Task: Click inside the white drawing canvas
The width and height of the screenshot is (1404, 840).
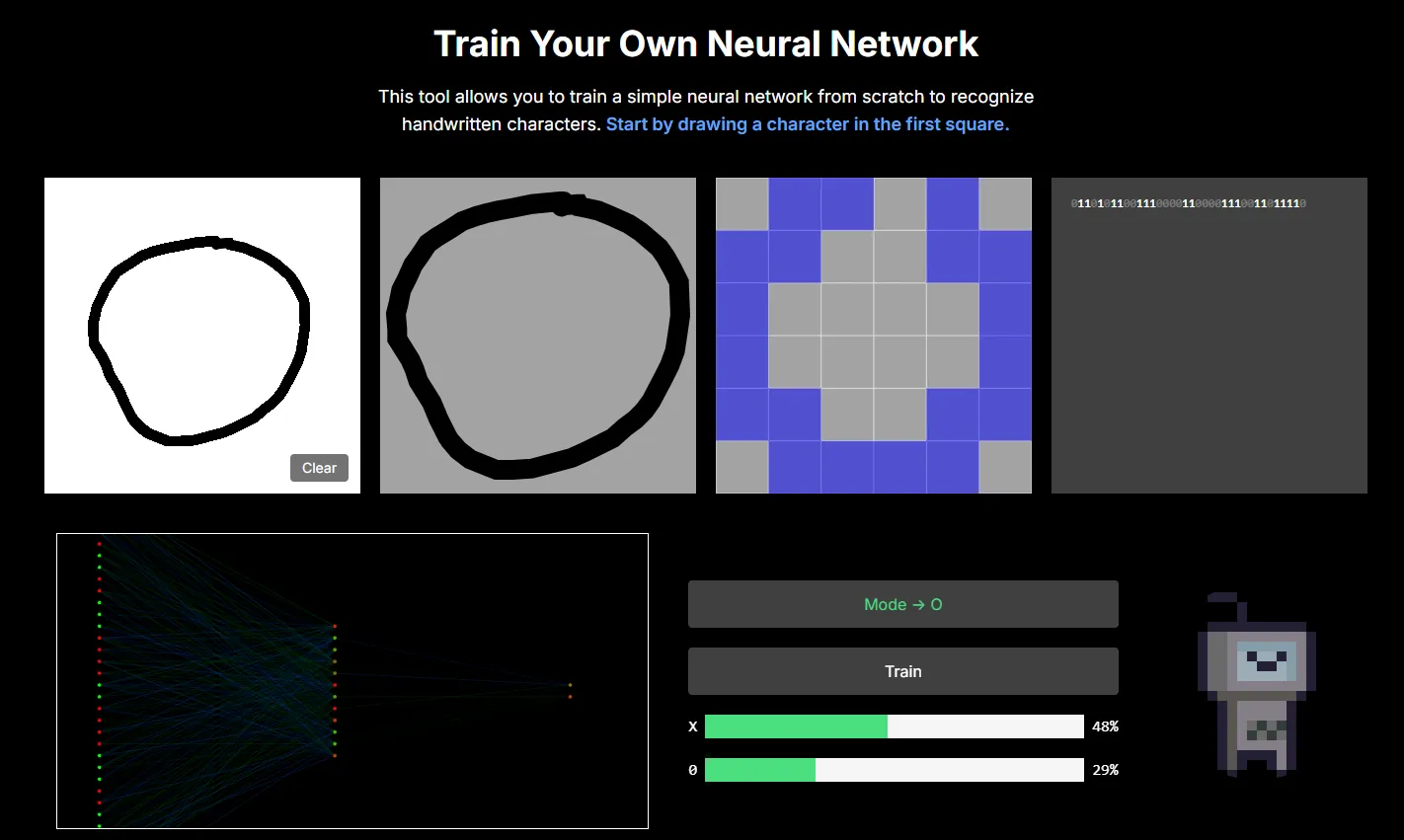Action: point(201,336)
